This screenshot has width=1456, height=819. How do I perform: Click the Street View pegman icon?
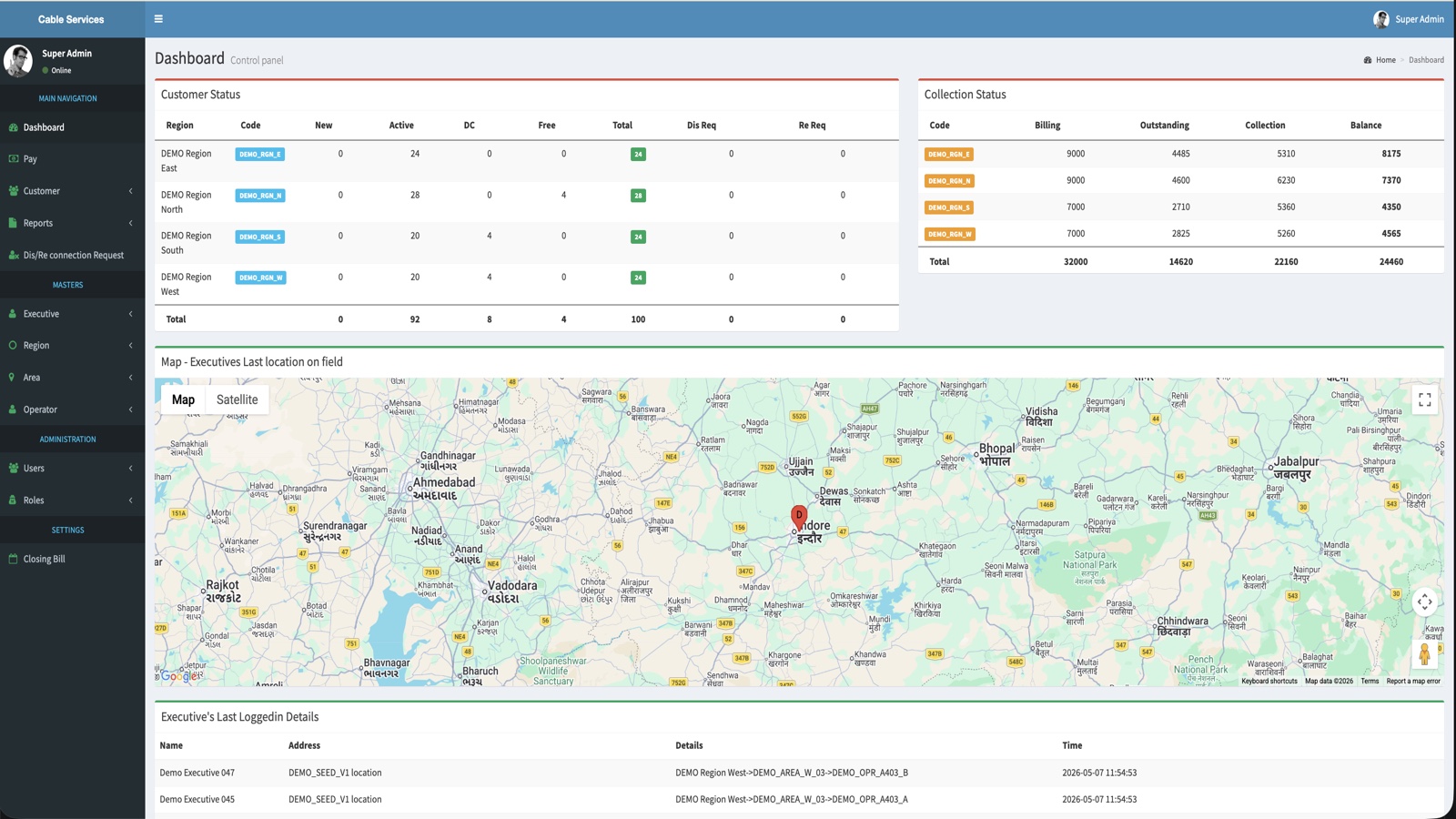1424,653
